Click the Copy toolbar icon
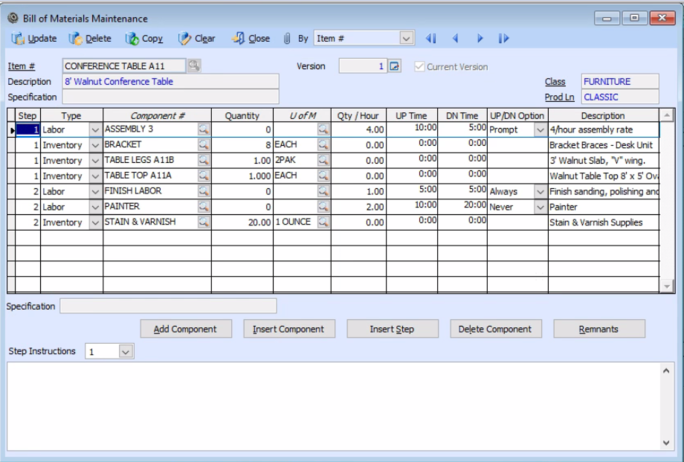Viewport: 684px width, 462px height. 132,39
